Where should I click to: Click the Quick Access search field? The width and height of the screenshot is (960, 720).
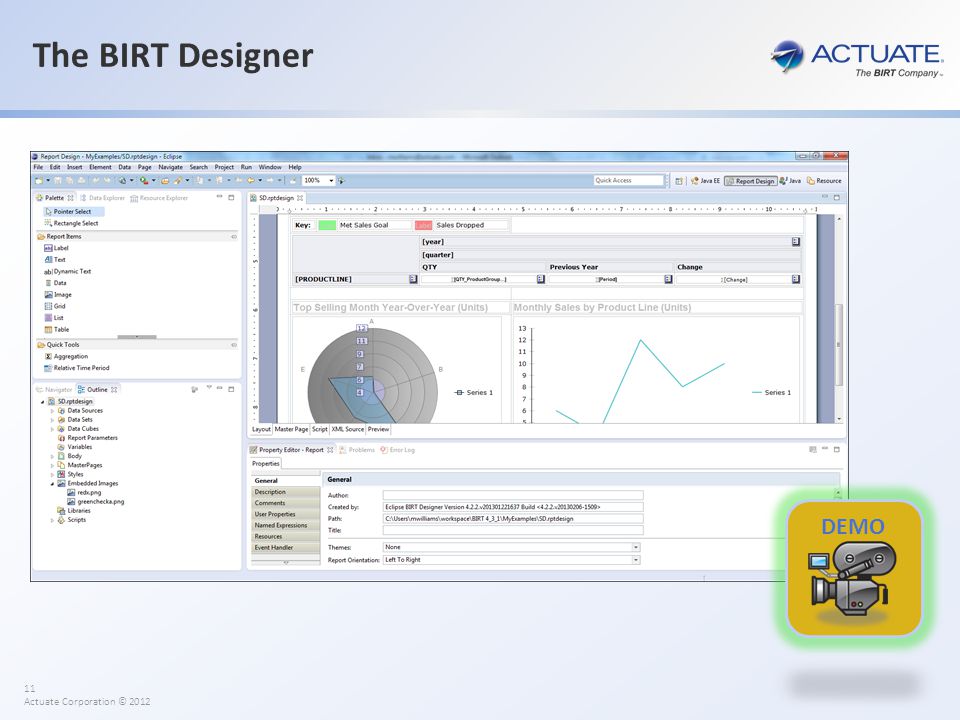click(x=629, y=181)
